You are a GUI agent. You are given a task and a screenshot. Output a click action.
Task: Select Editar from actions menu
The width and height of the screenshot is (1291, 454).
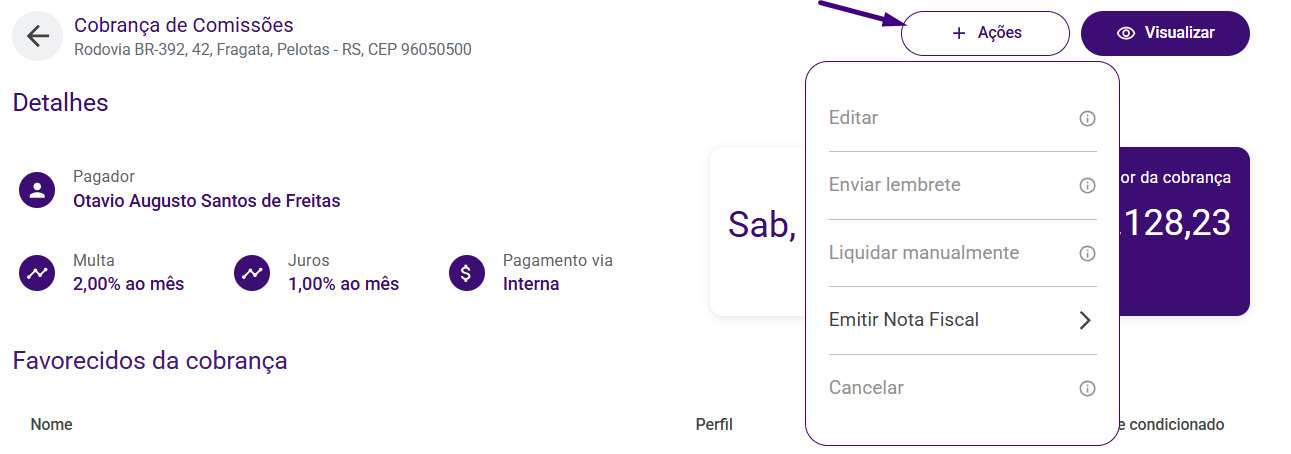click(x=853, y=118)
